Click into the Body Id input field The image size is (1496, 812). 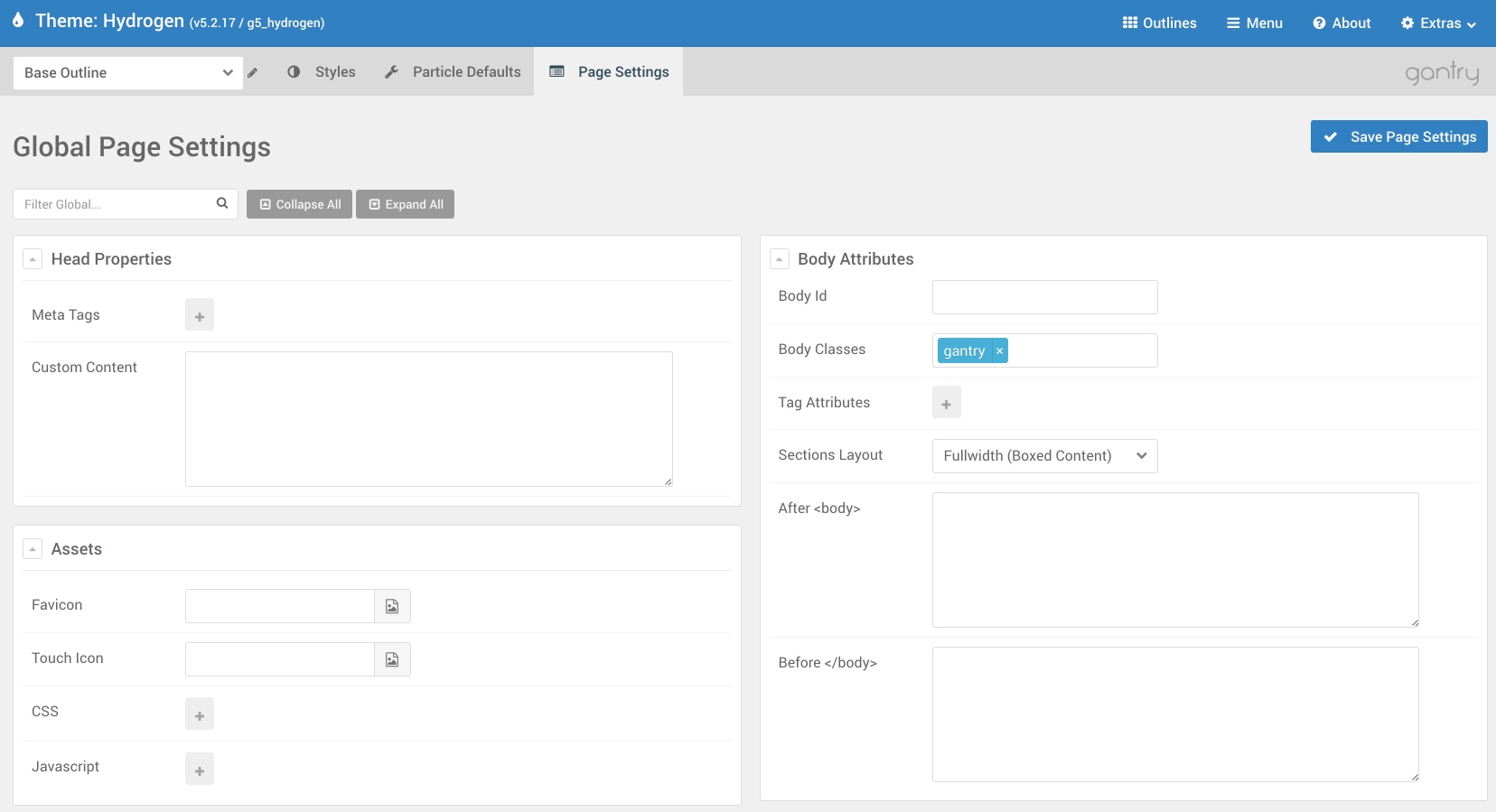(1044, 297)
